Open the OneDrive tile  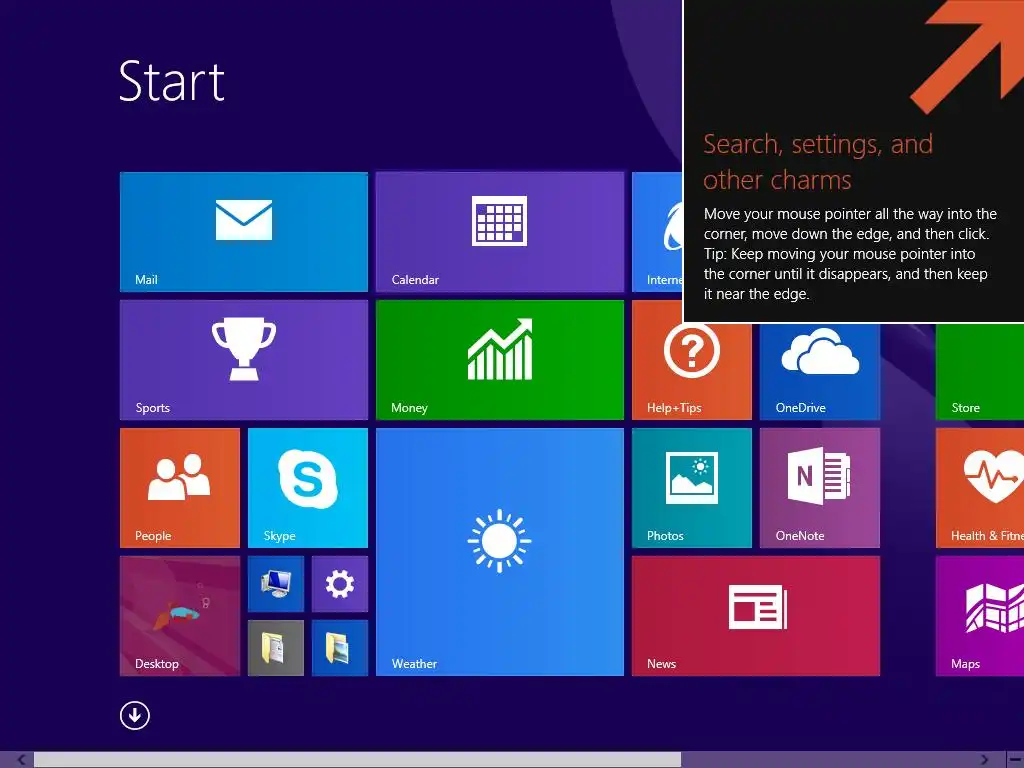click(x=820, y=371)
